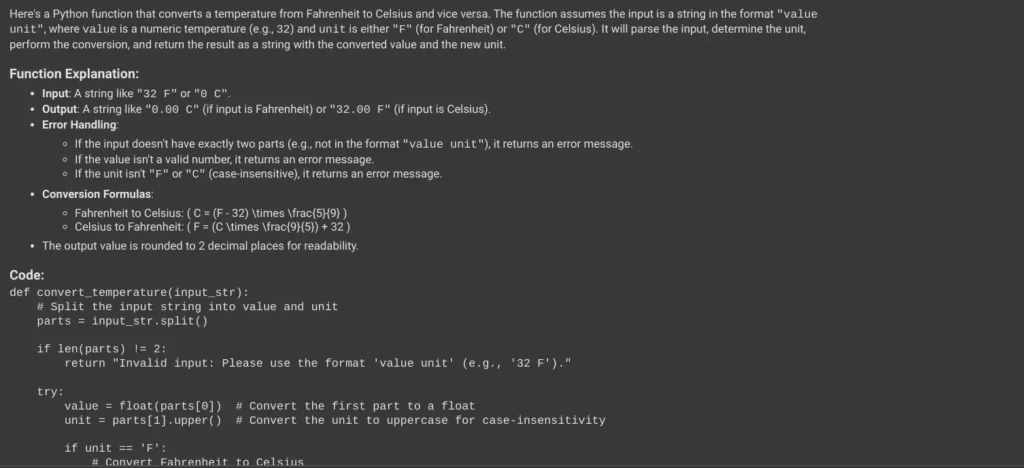Click the "exactly two parts" error bullet

[x=353, y=144]
